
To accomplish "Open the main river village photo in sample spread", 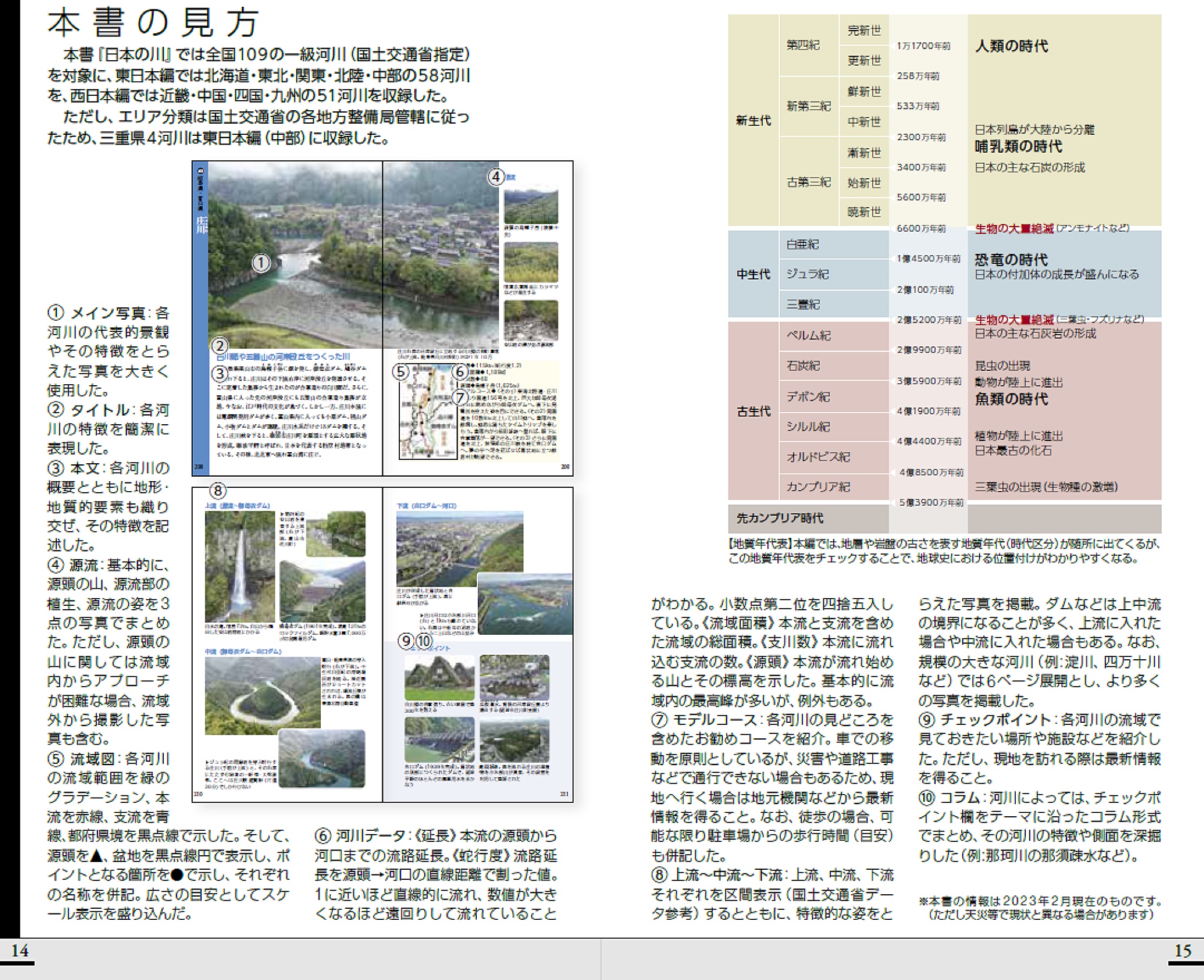I will pyautogui.click(x=353, y=255).
